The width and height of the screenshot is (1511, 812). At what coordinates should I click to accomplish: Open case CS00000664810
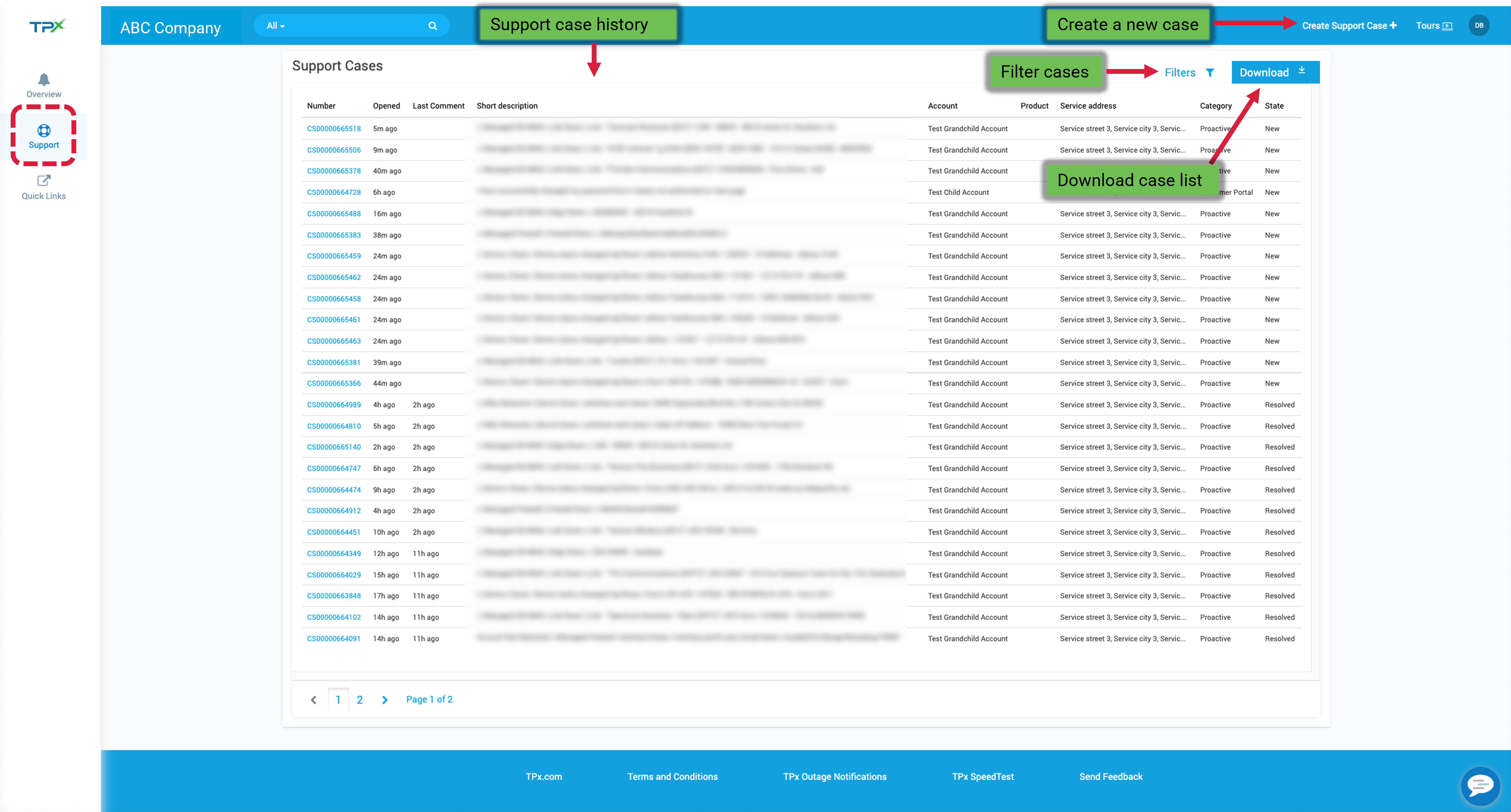pos(334,426)
